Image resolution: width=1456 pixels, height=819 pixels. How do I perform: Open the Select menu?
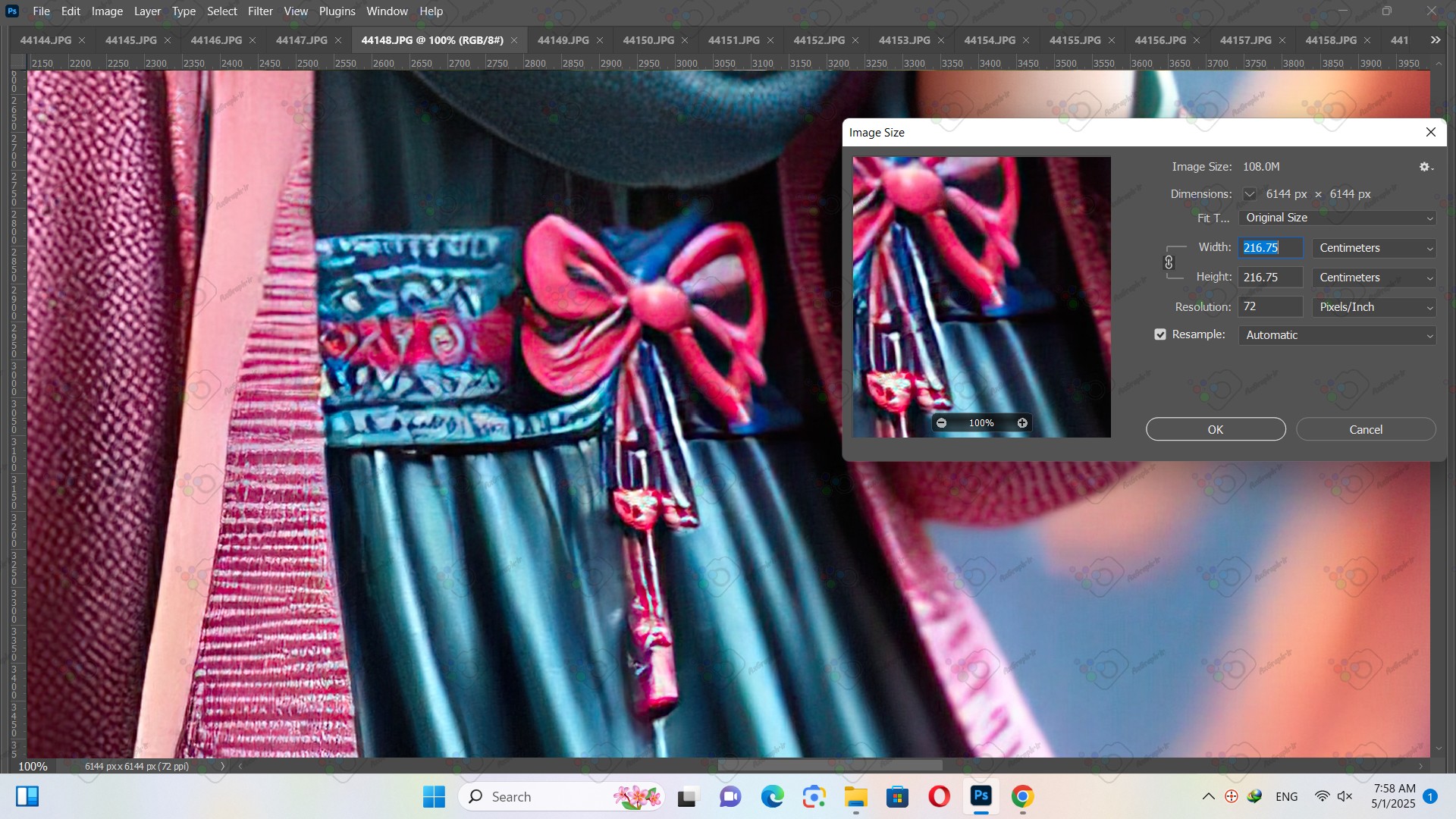222,11
